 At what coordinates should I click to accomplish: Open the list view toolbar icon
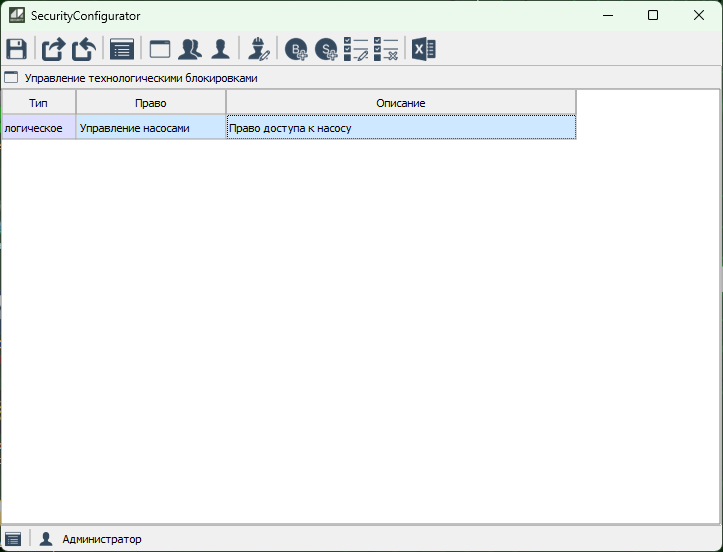point(122,49)
